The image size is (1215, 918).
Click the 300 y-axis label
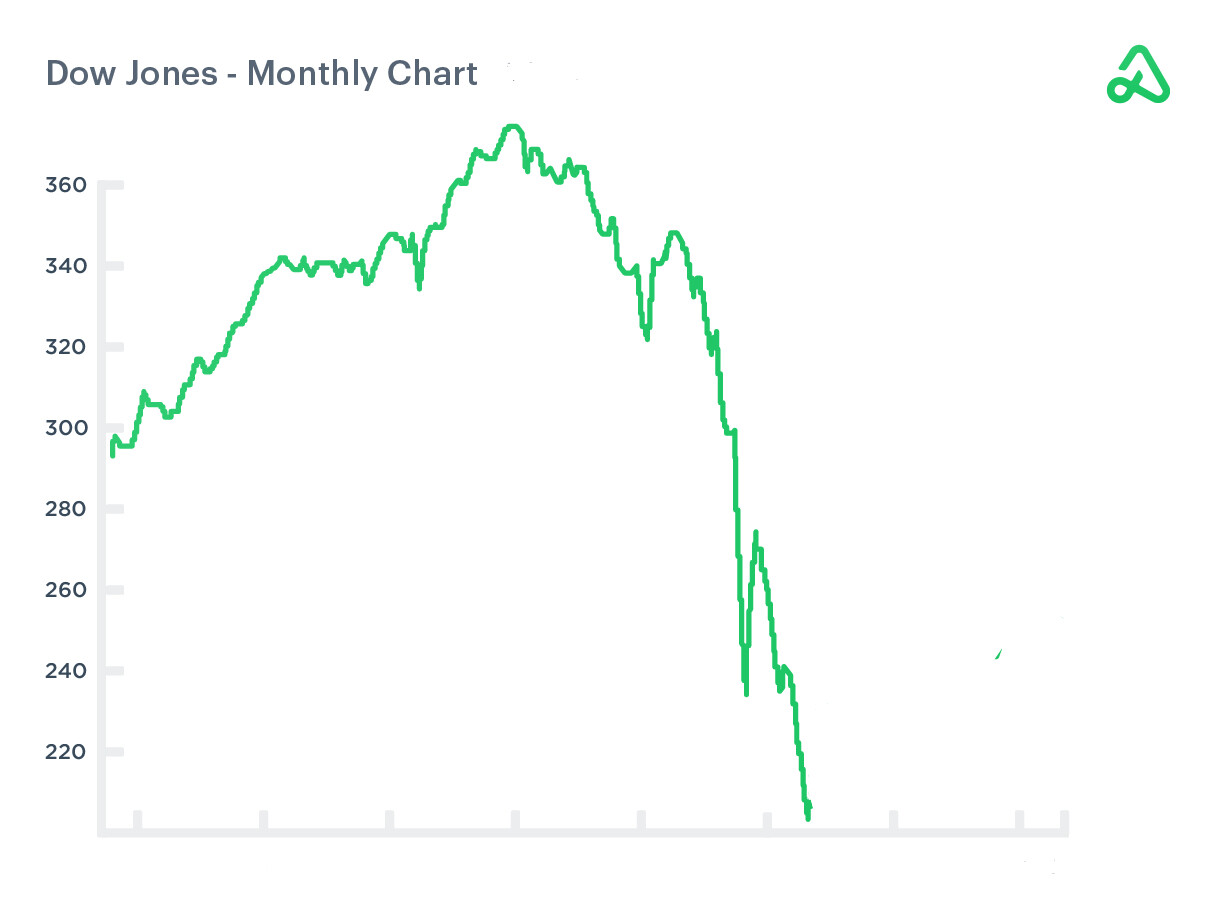tap(66, 428)
